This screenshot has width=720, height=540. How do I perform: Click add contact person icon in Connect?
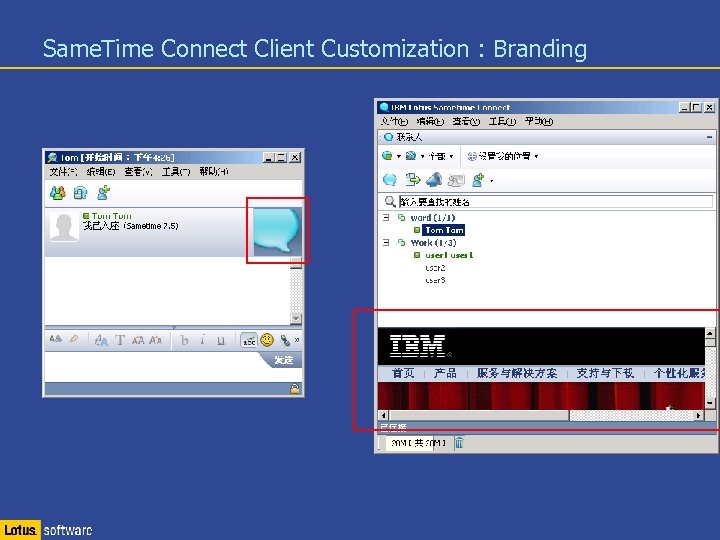[478, 180]
